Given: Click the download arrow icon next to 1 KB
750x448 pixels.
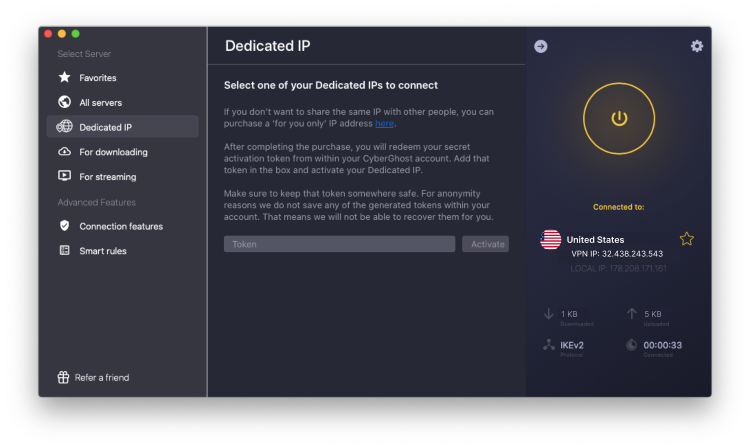Looking at the screenshot, I should pyautogui.click(x=549, y=314).
